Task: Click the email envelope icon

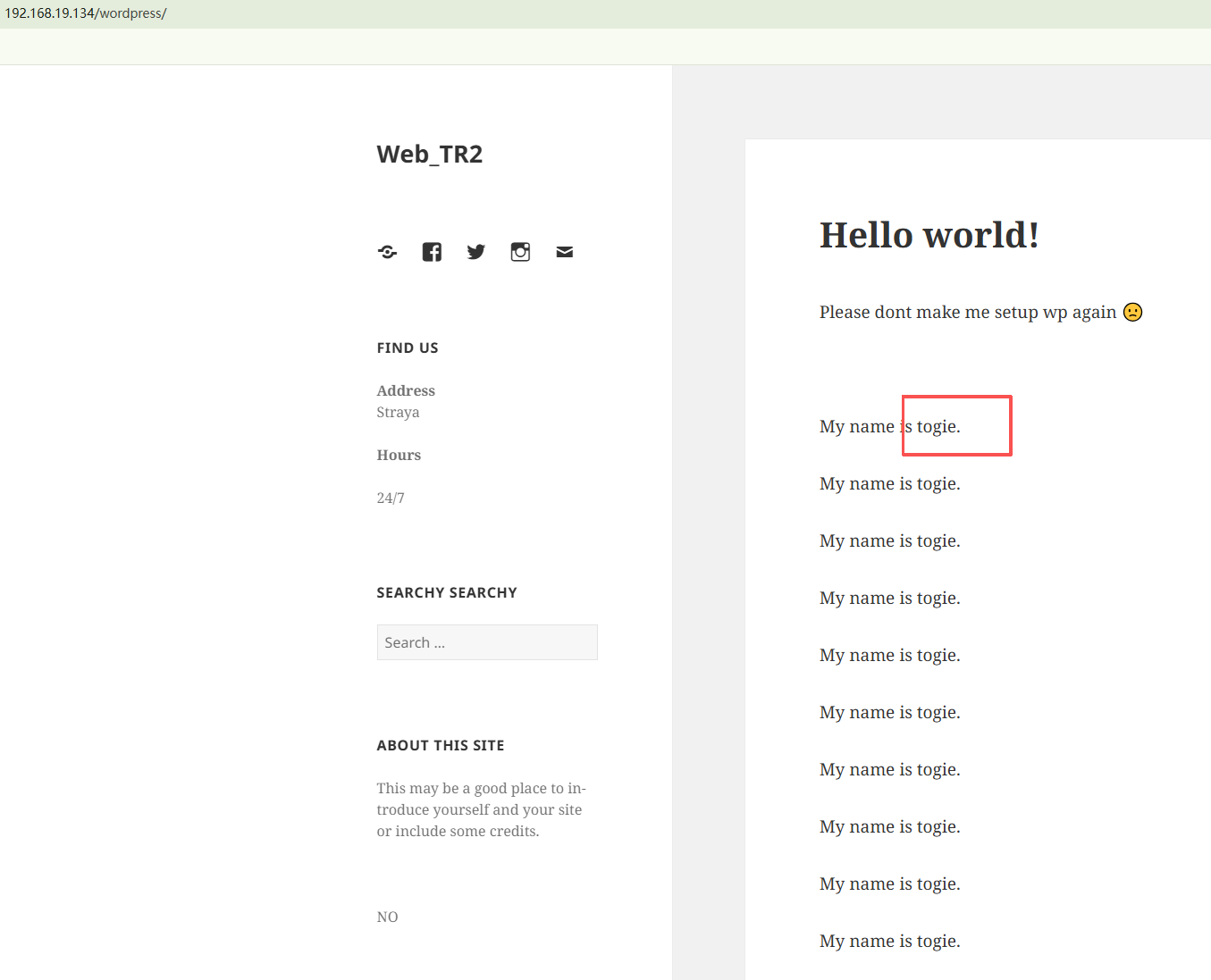Action: (564, 252)
